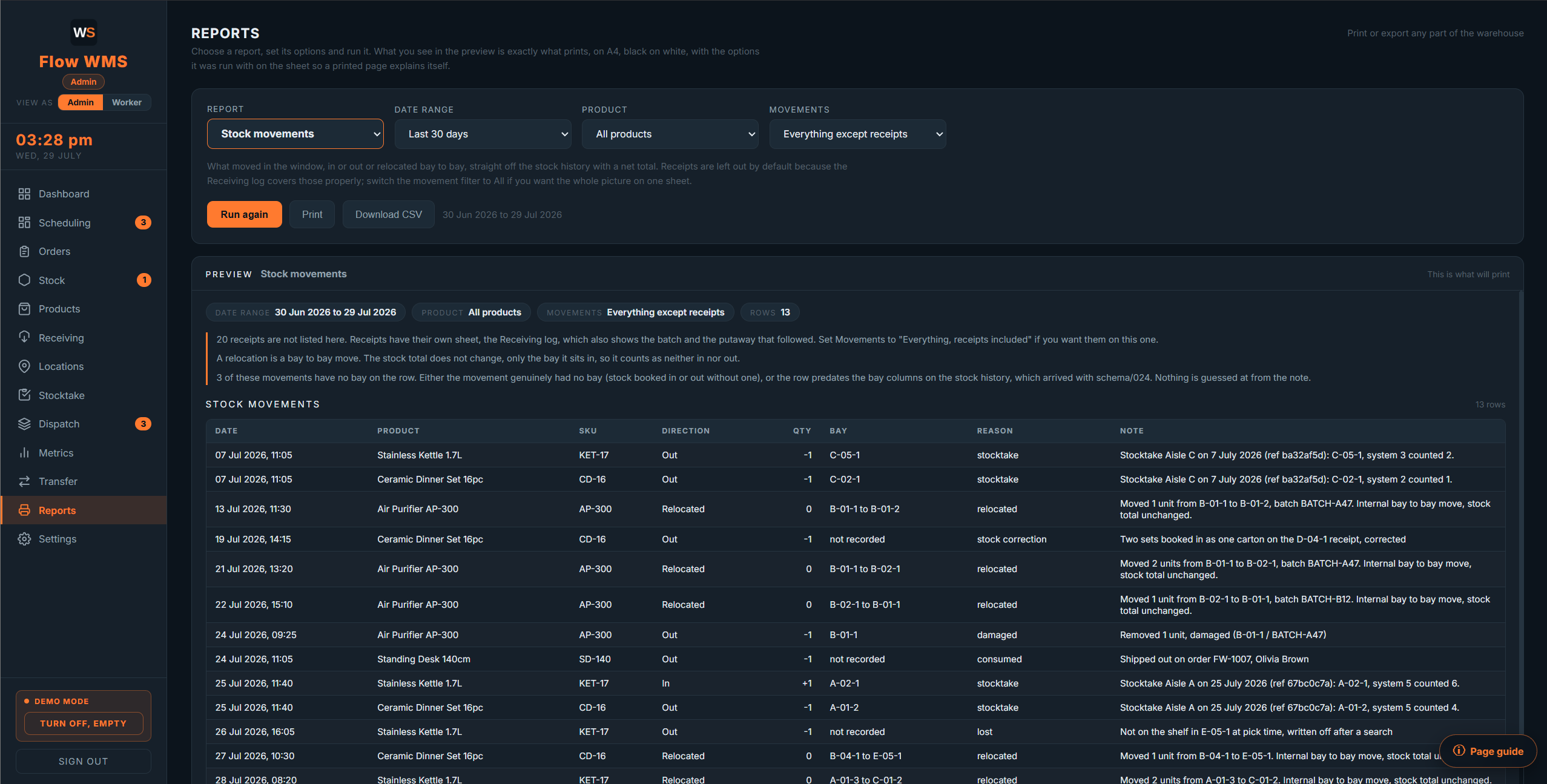Click the 'consumed' reason cell
The width and height of the screenshot is (1547, 784).
[x=999, y=659]
